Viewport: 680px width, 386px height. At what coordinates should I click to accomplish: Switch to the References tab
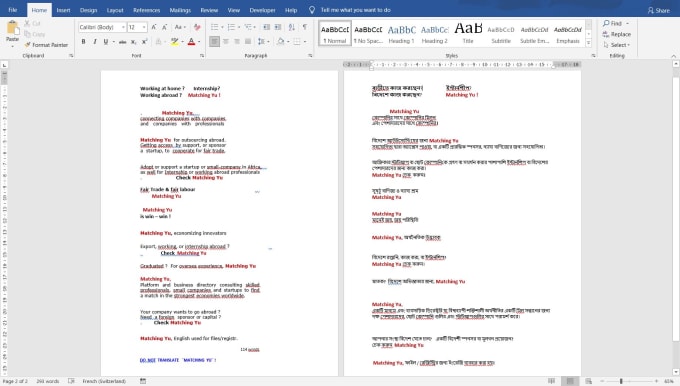(x=147, y=10)
